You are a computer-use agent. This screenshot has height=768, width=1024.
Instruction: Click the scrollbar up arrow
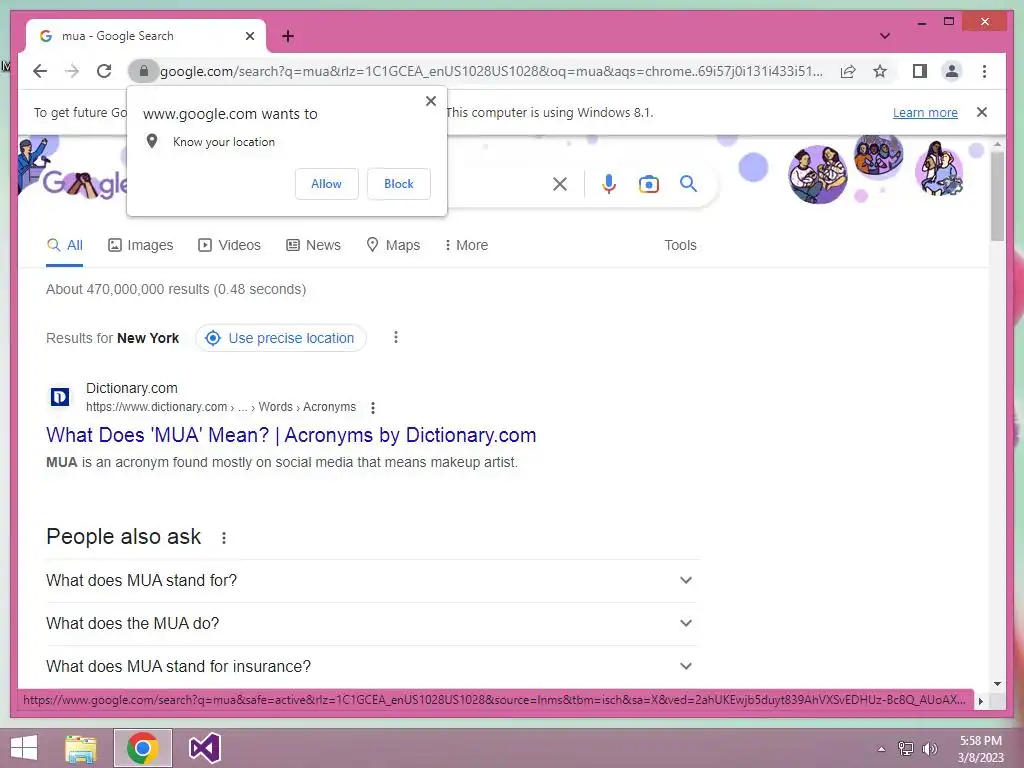coord(997,144)
